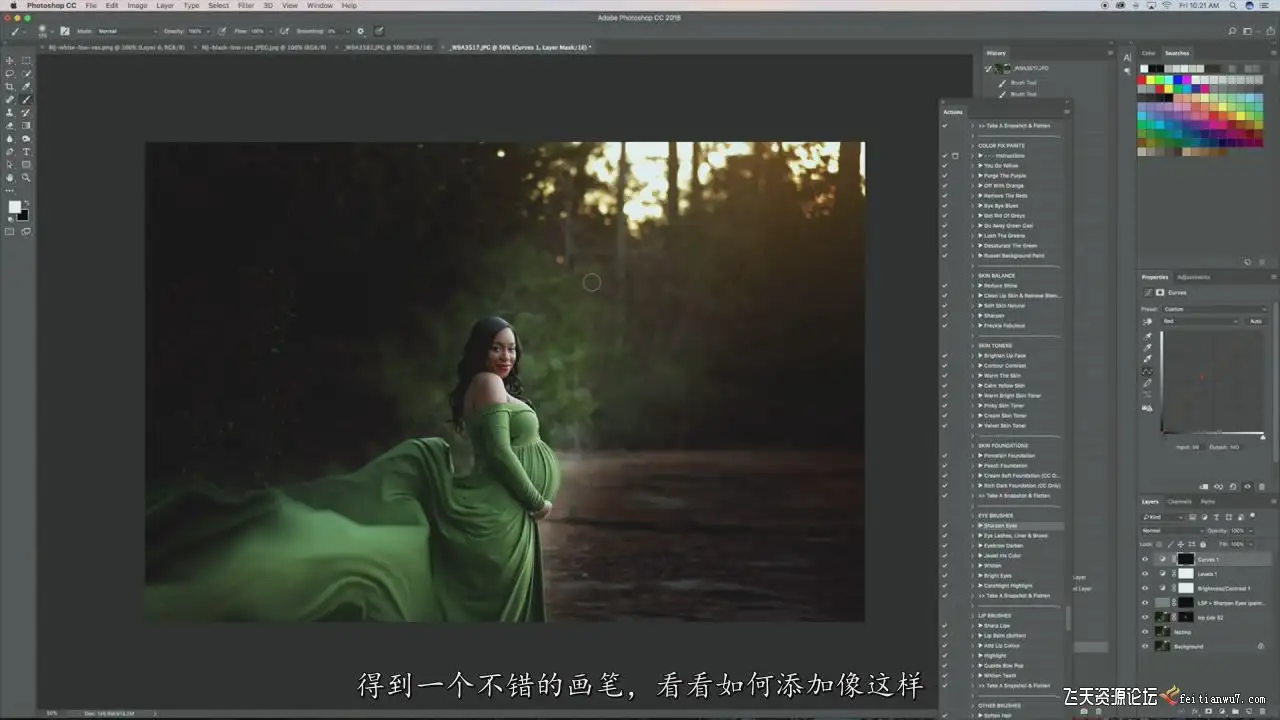Switch to the Swatches tab
Viewport: 1280px width, 720px height.
click(x=1177, y=53)
